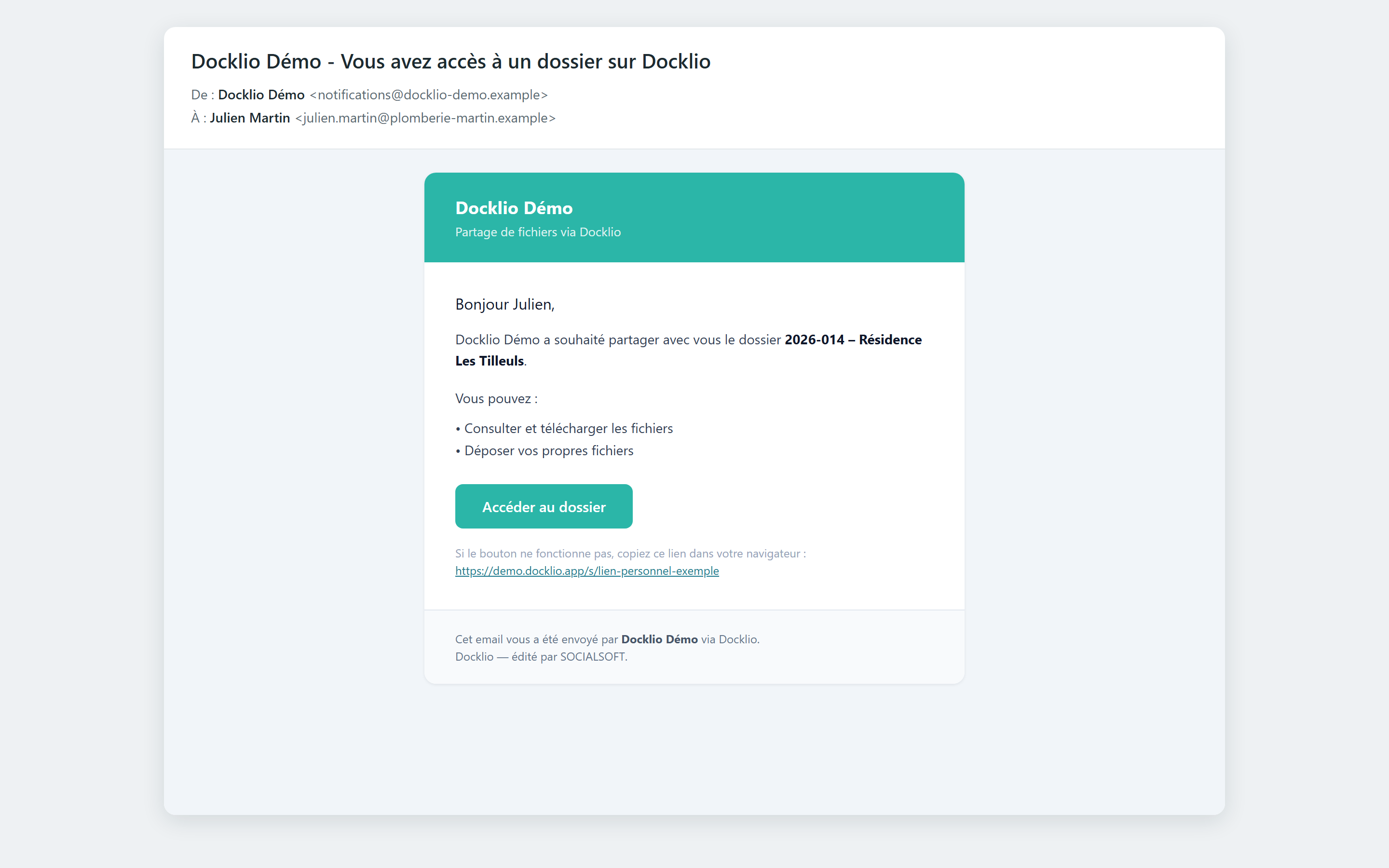Select recipient name Julien Martin
Screen dimensions: 1389x868
coord(250,118)
